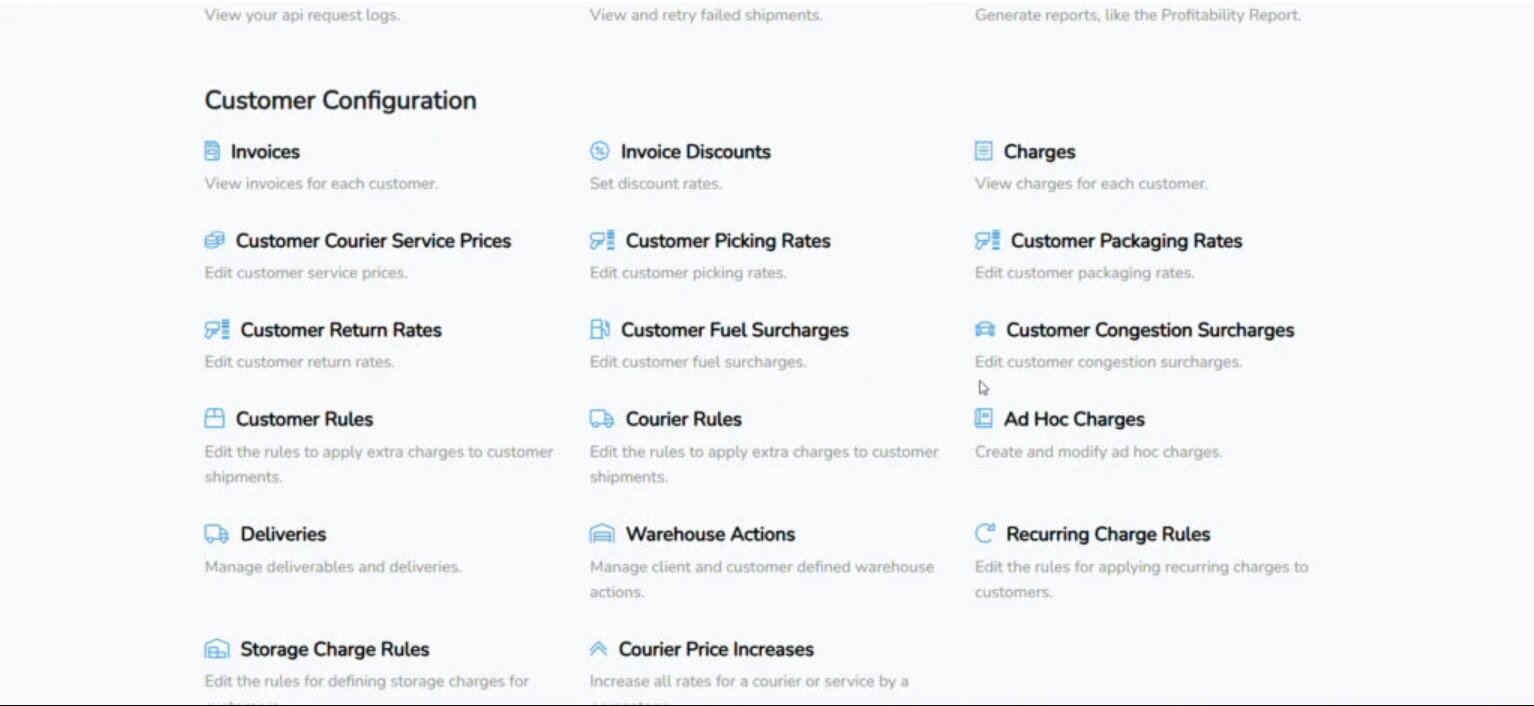Click the Customer Fuel Surcharges pump icon

(600, 329)
